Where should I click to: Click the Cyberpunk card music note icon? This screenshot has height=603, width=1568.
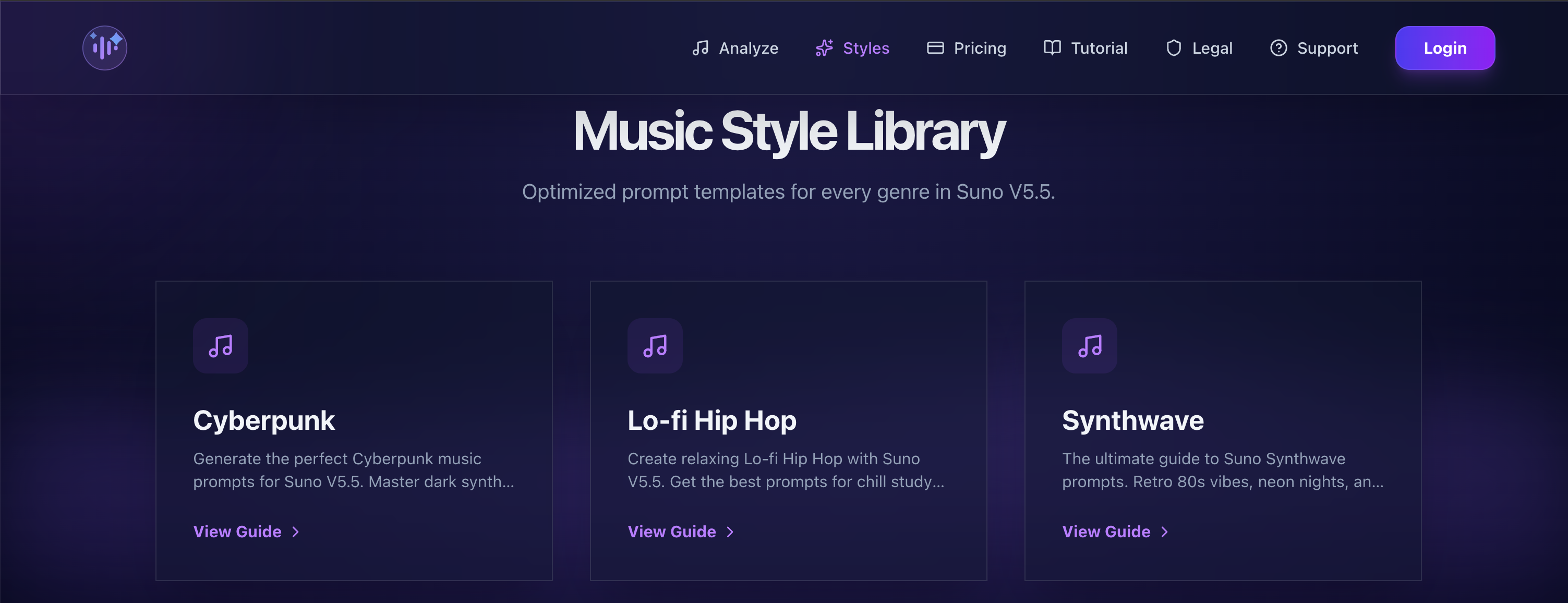pyautogui.click(x=220, y=346)
